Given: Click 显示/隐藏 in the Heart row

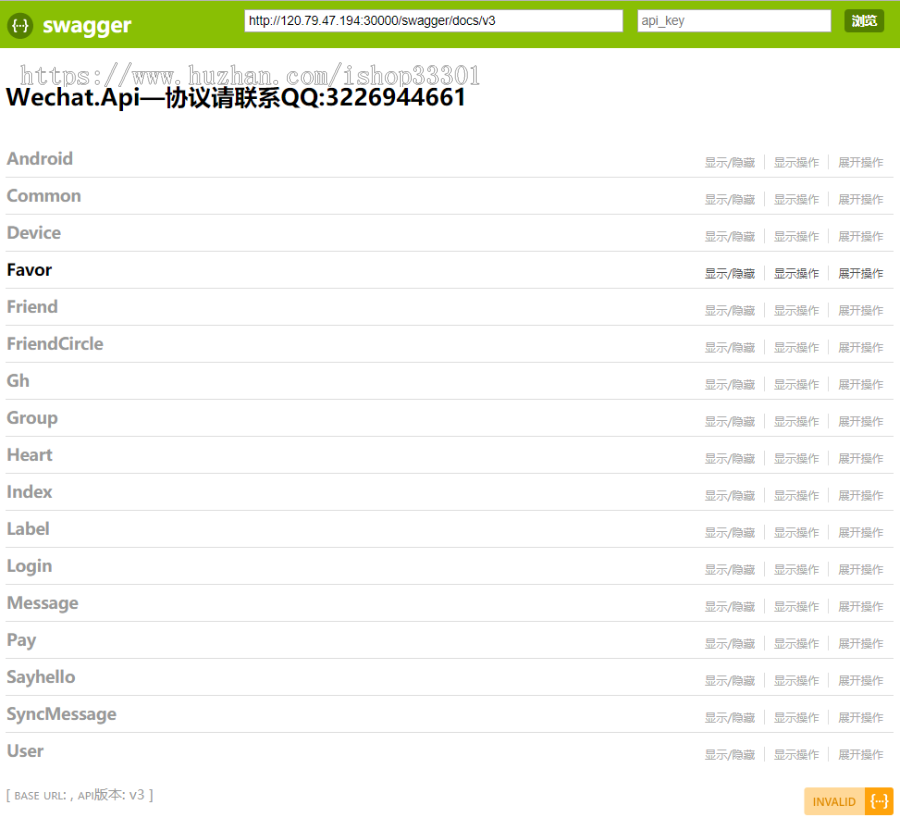Looking at the screenshot, I should [x=730, y=459].
